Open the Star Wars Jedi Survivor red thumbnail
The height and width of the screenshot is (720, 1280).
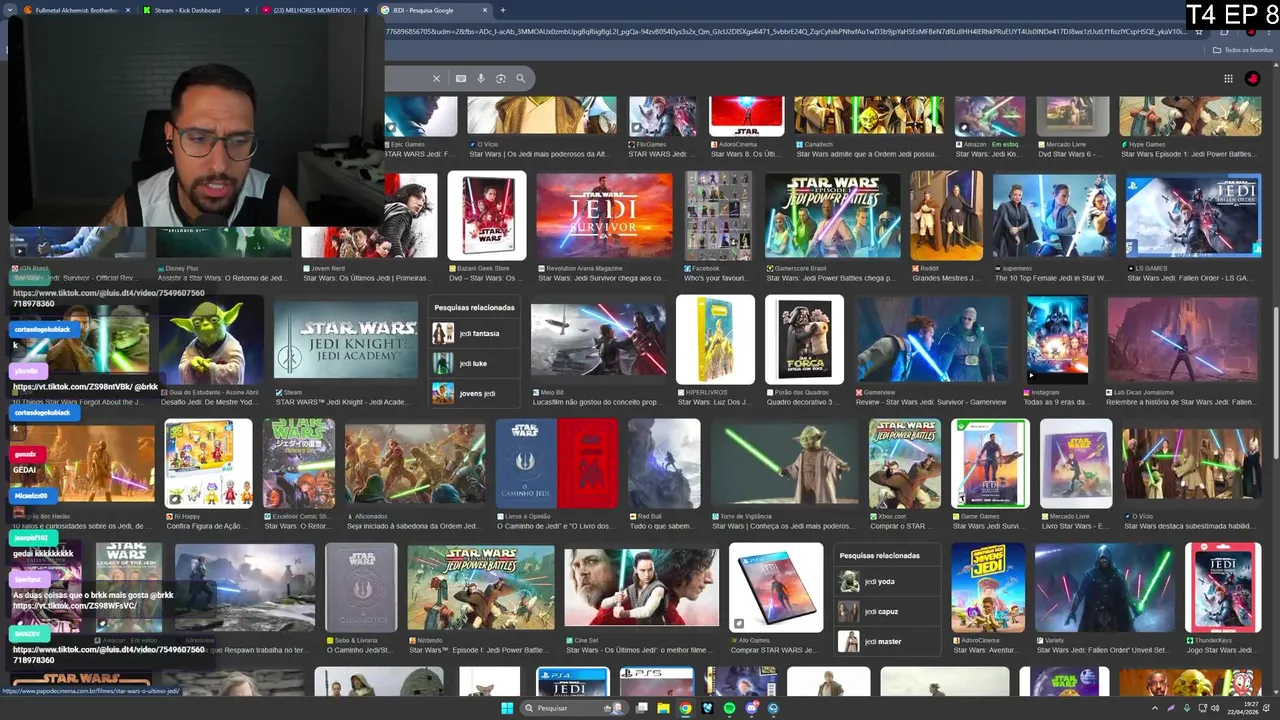[604, 215]
